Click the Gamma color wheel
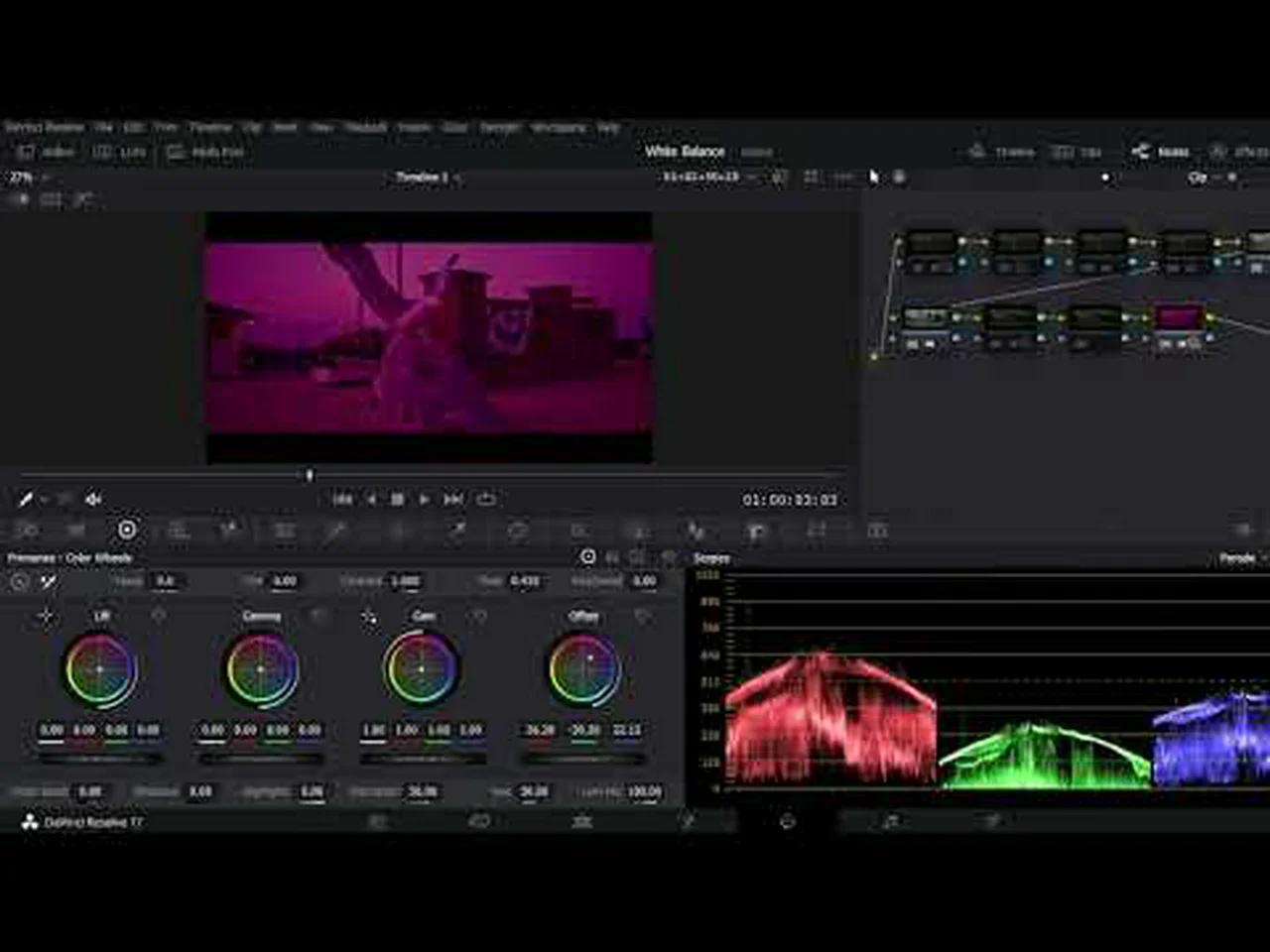The image size is (1270, 952). [261, 669]
